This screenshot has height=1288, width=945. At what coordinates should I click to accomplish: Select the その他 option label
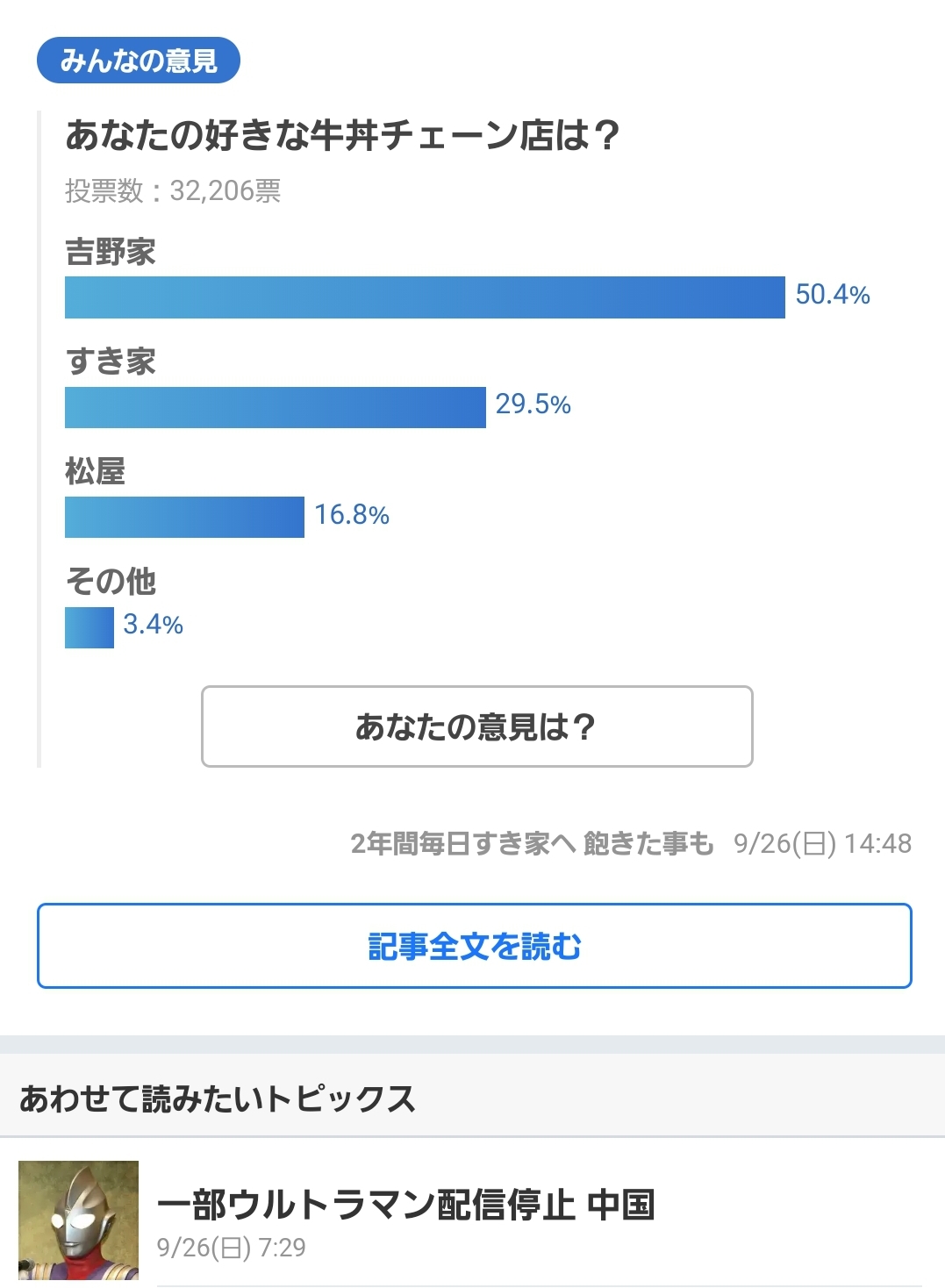pos(111,581)
